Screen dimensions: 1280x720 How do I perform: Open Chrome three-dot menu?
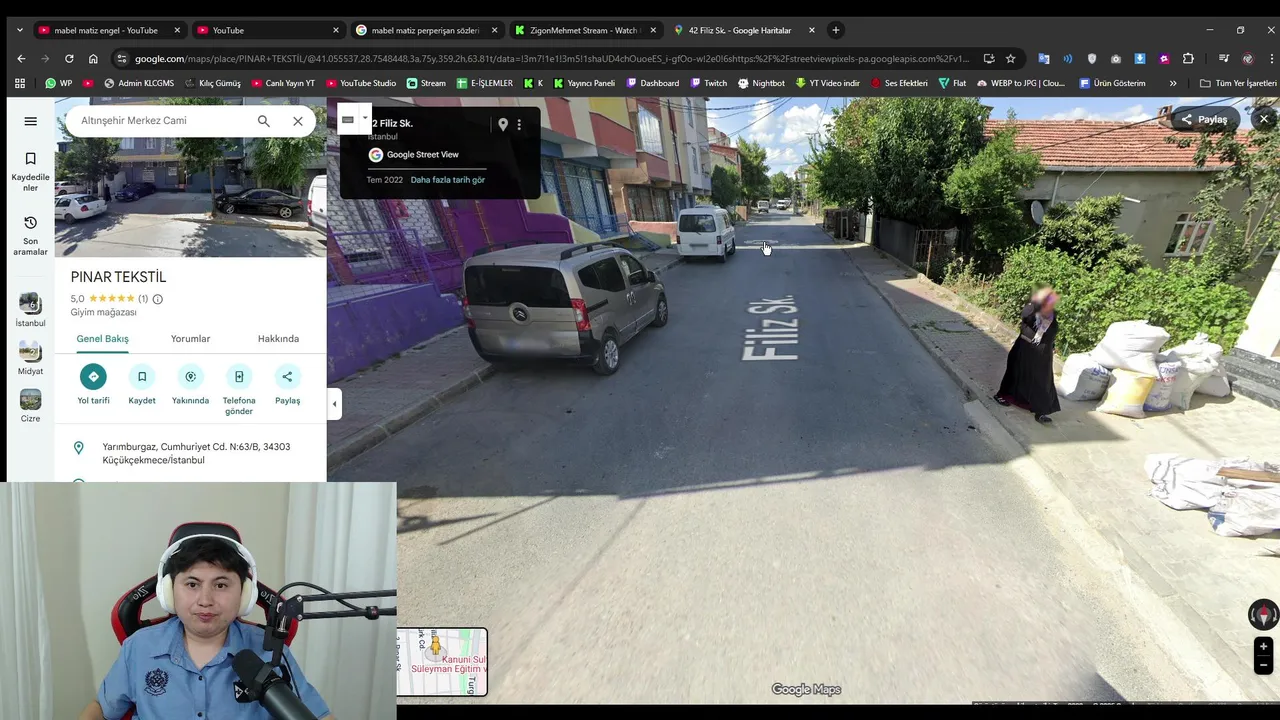(x=1271, y=58)
